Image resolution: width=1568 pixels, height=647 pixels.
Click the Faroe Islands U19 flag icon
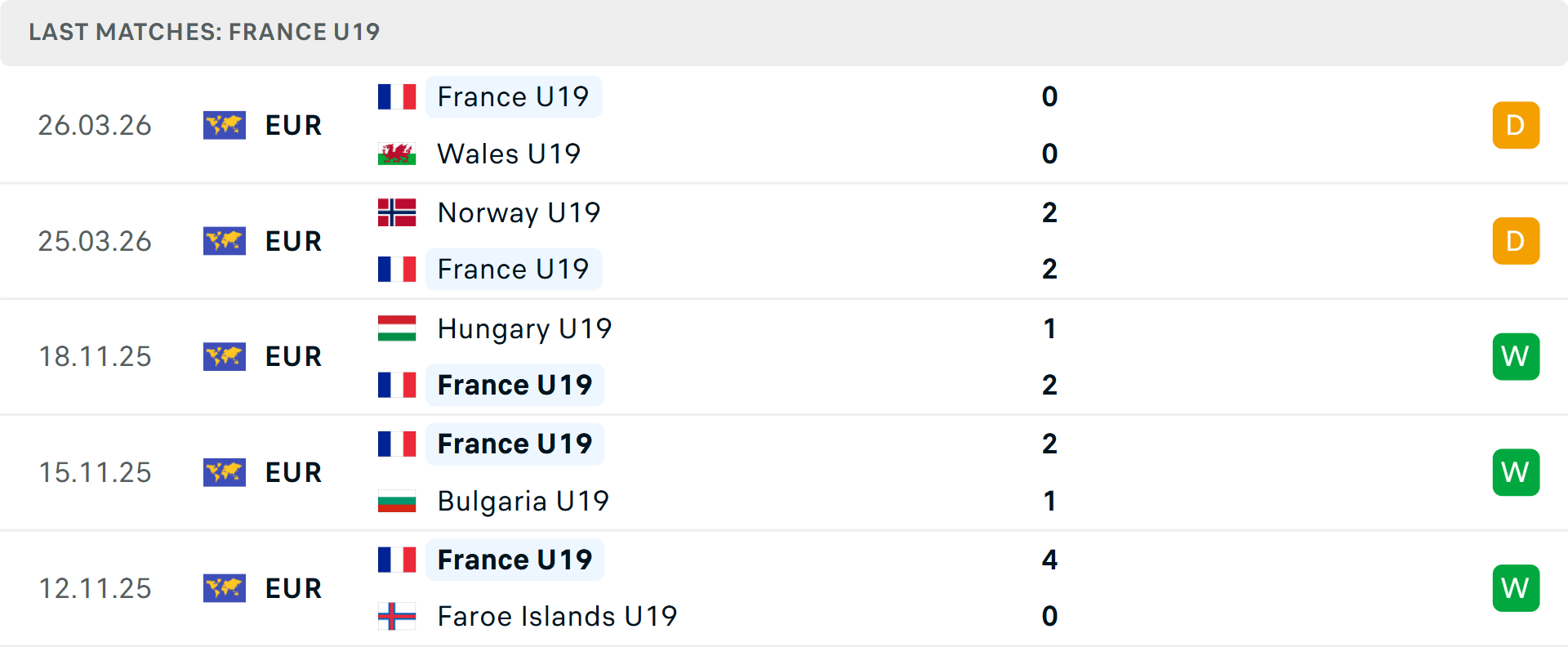tap(397, 616)
